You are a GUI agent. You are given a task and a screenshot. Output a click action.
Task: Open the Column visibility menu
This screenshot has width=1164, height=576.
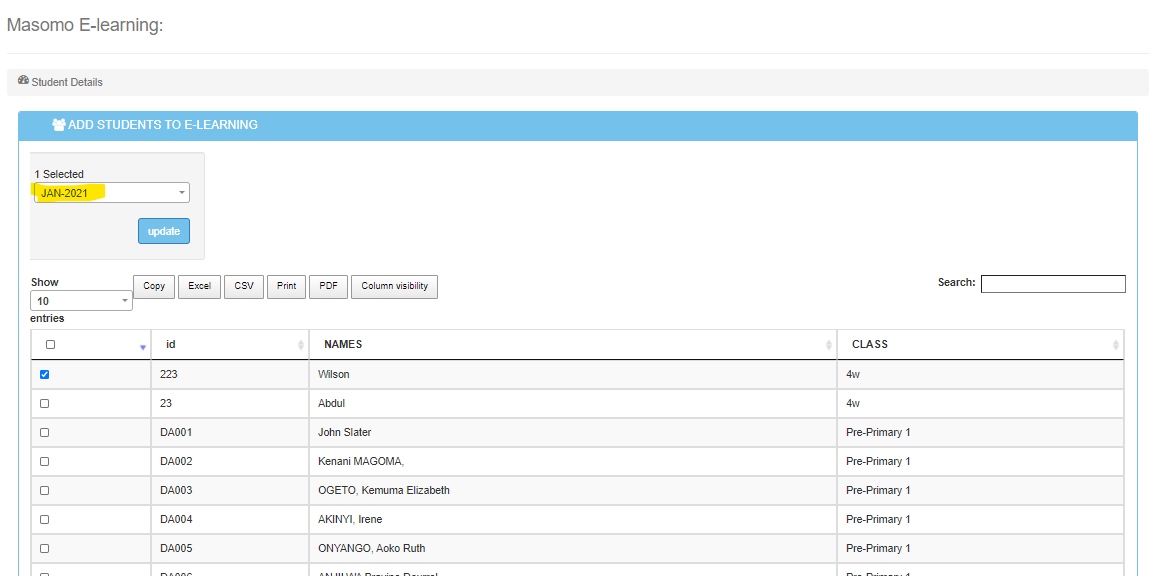394,287
